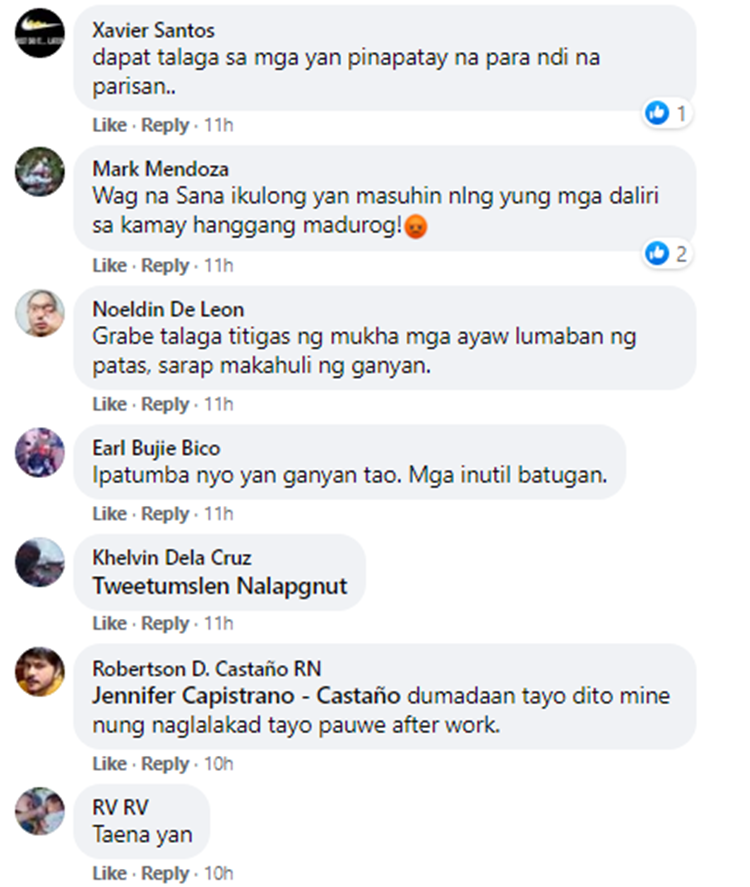The height and width of the screenshot is (887, 750).
Task: Open Earl Bujie Bico's avatar
Action: point(40,452)
